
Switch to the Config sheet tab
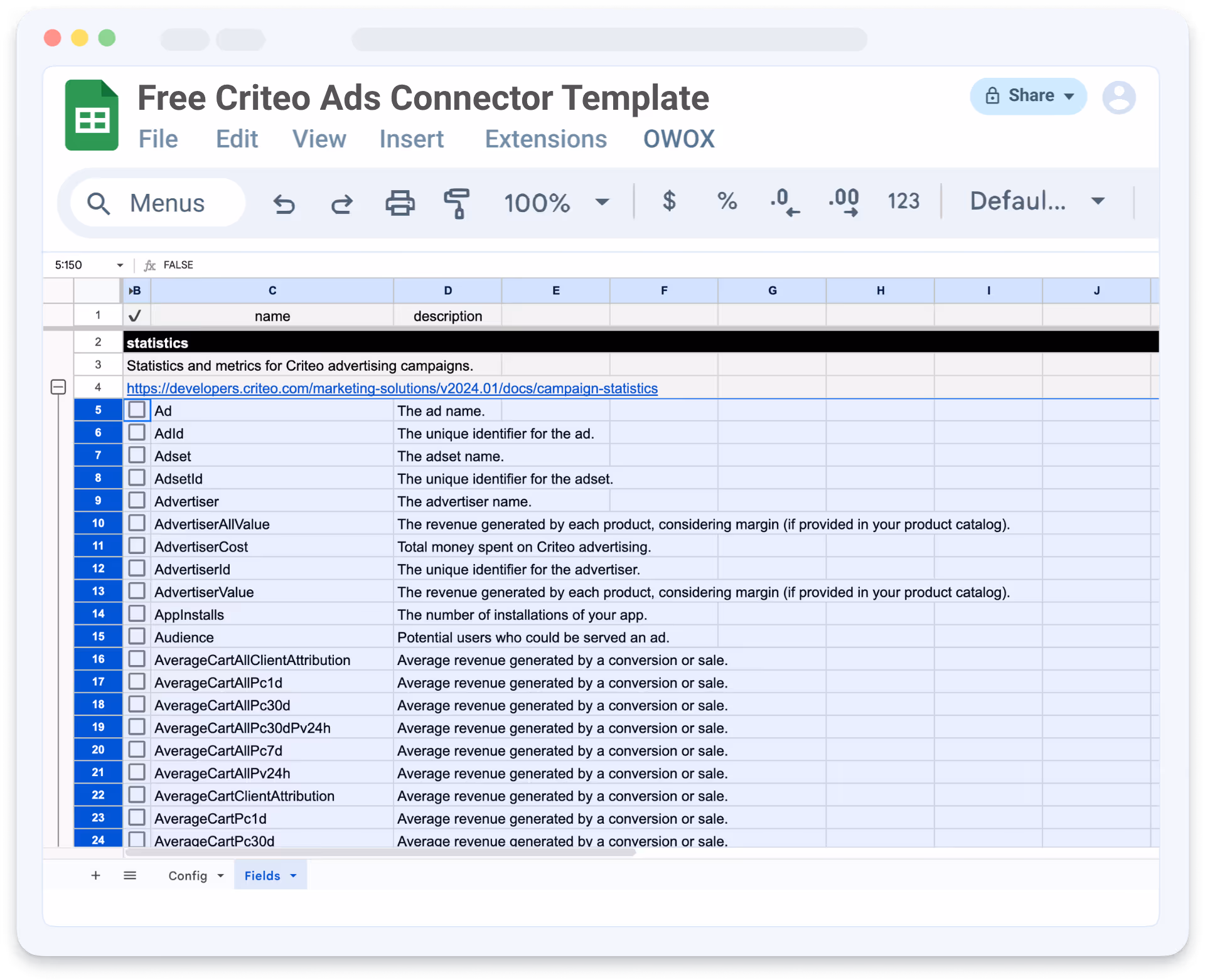click(188, 875)
